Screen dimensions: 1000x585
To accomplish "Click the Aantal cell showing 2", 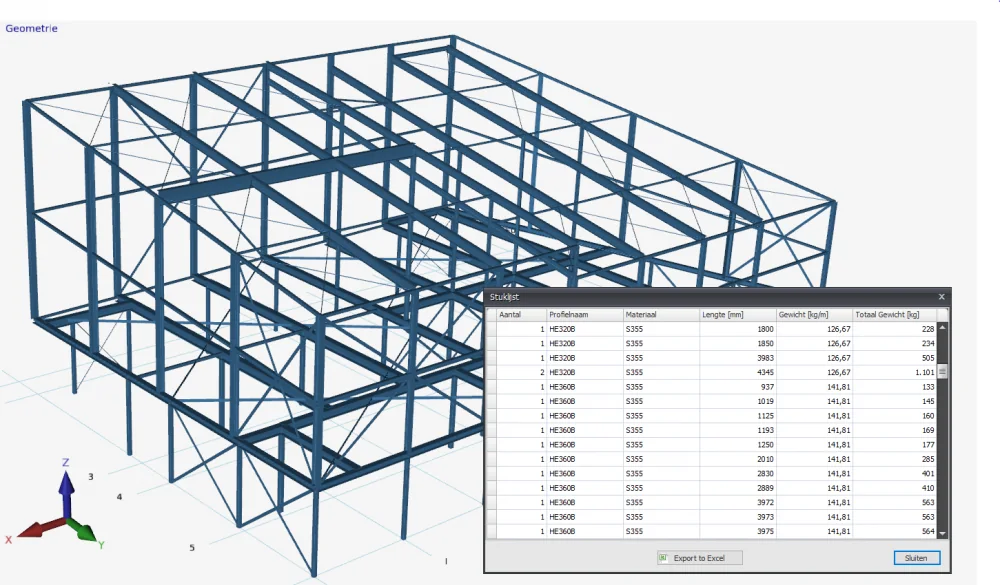I will click(x=522, y=373).
